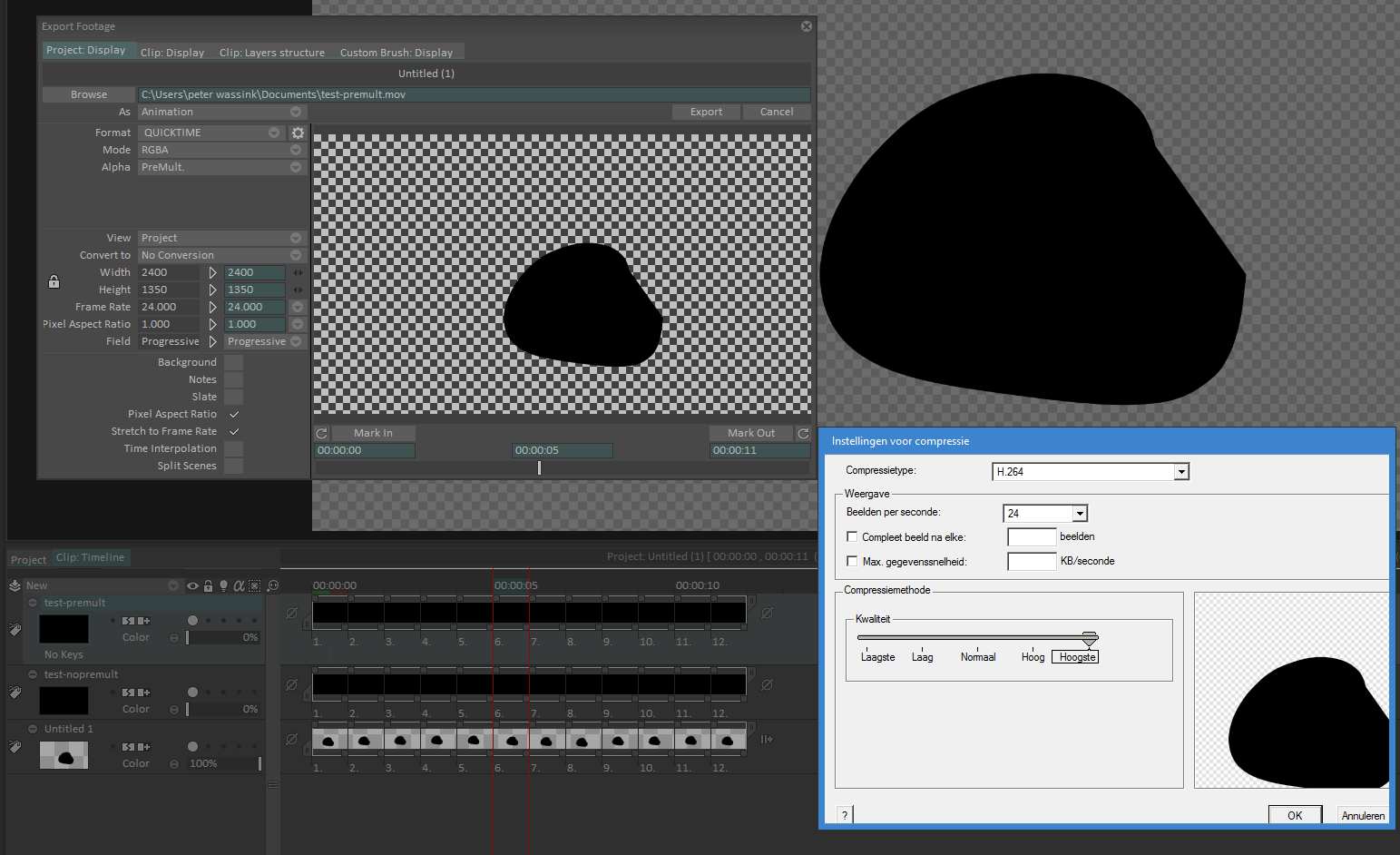The width and height of the screenshot is (1400, 855).
Task: Click the null icon right of test-premult track
Action: [767, 613]
